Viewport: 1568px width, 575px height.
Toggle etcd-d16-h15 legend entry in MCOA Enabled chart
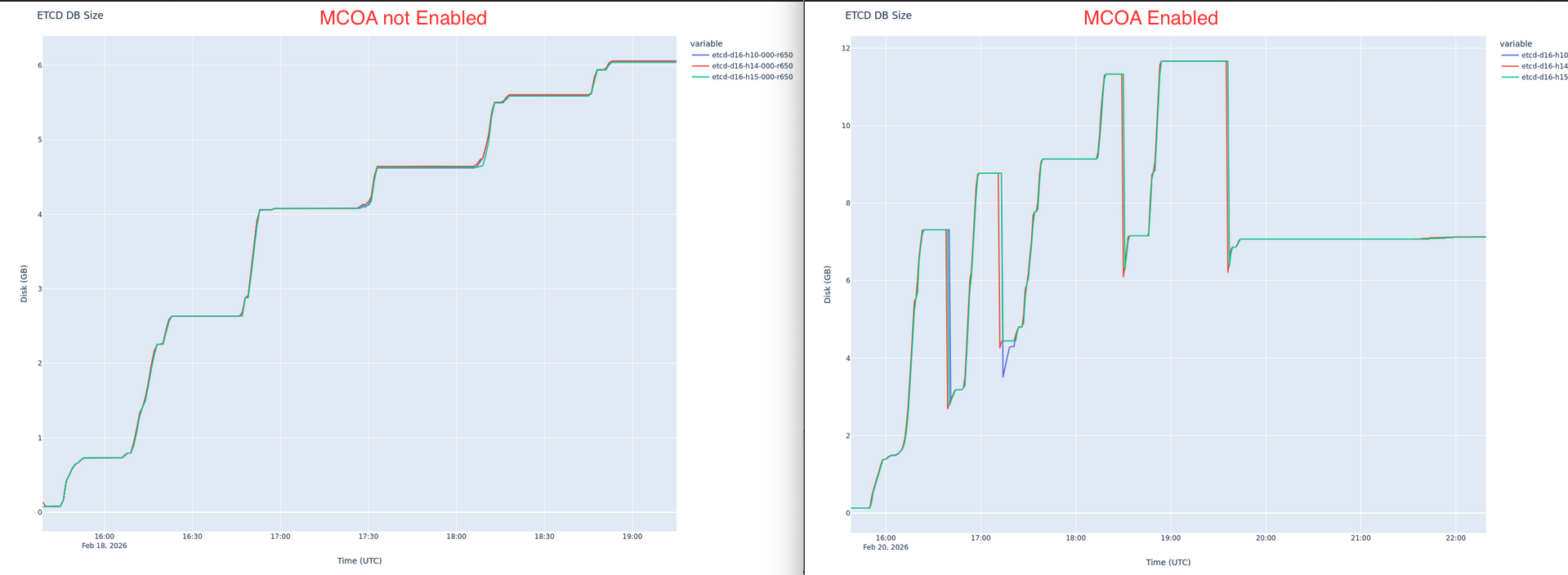pyautogui.click(x=1534, y=77)
